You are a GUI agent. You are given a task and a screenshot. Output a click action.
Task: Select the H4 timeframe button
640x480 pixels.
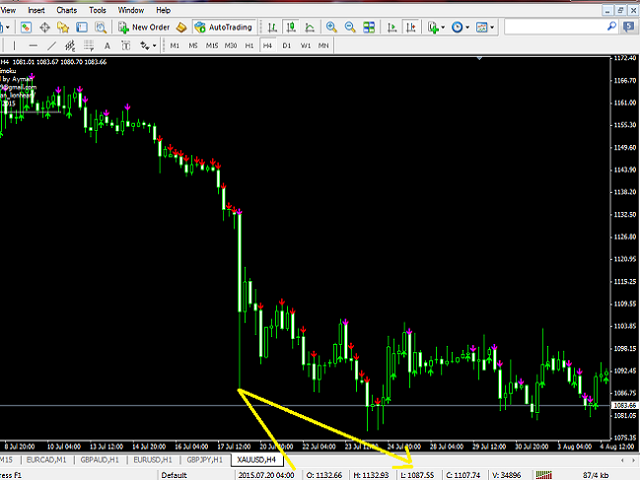coord(267,46)
